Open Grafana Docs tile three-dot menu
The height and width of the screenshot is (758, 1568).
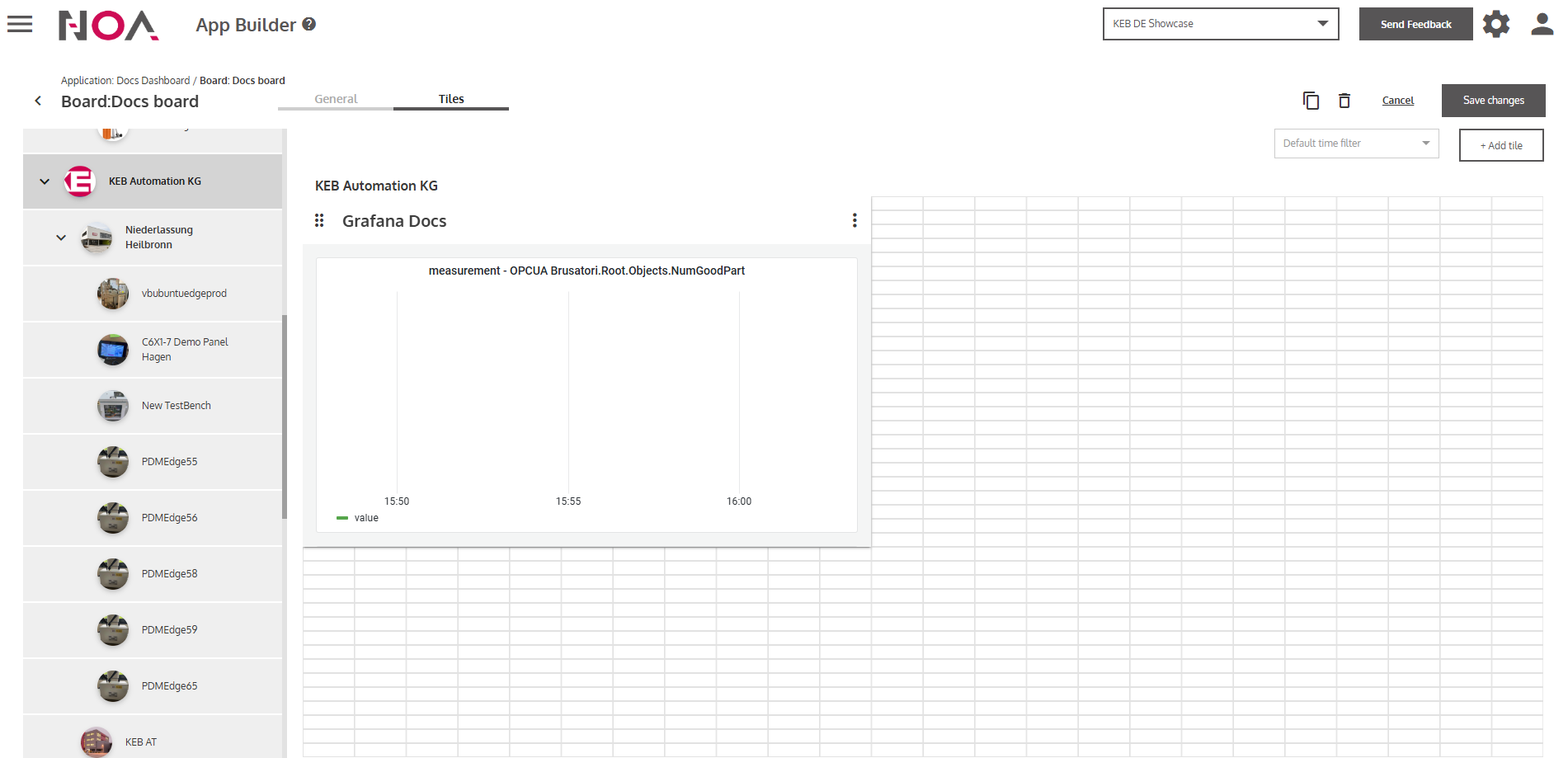(855, 220)
